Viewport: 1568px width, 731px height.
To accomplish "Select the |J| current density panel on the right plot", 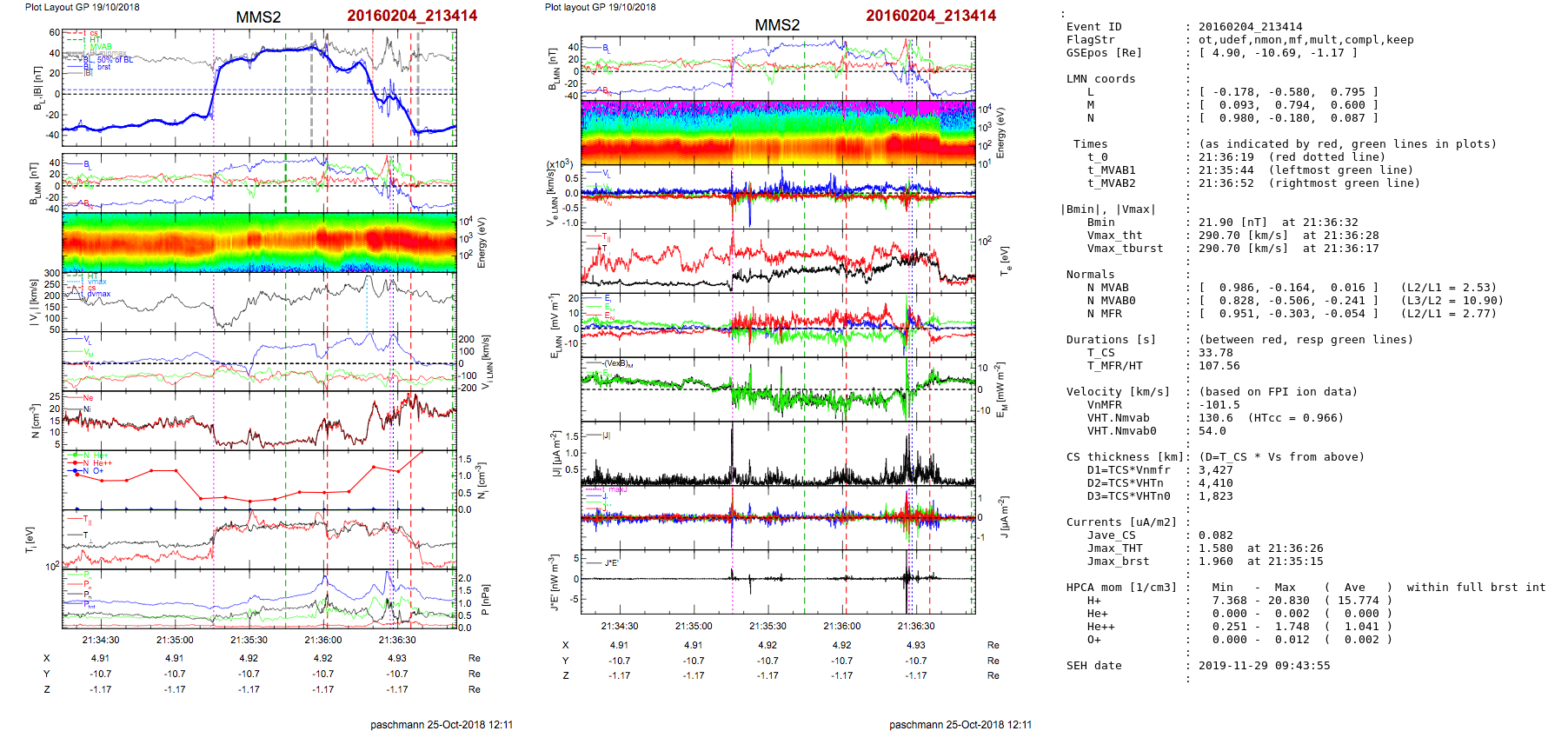I will pos(777,454).
